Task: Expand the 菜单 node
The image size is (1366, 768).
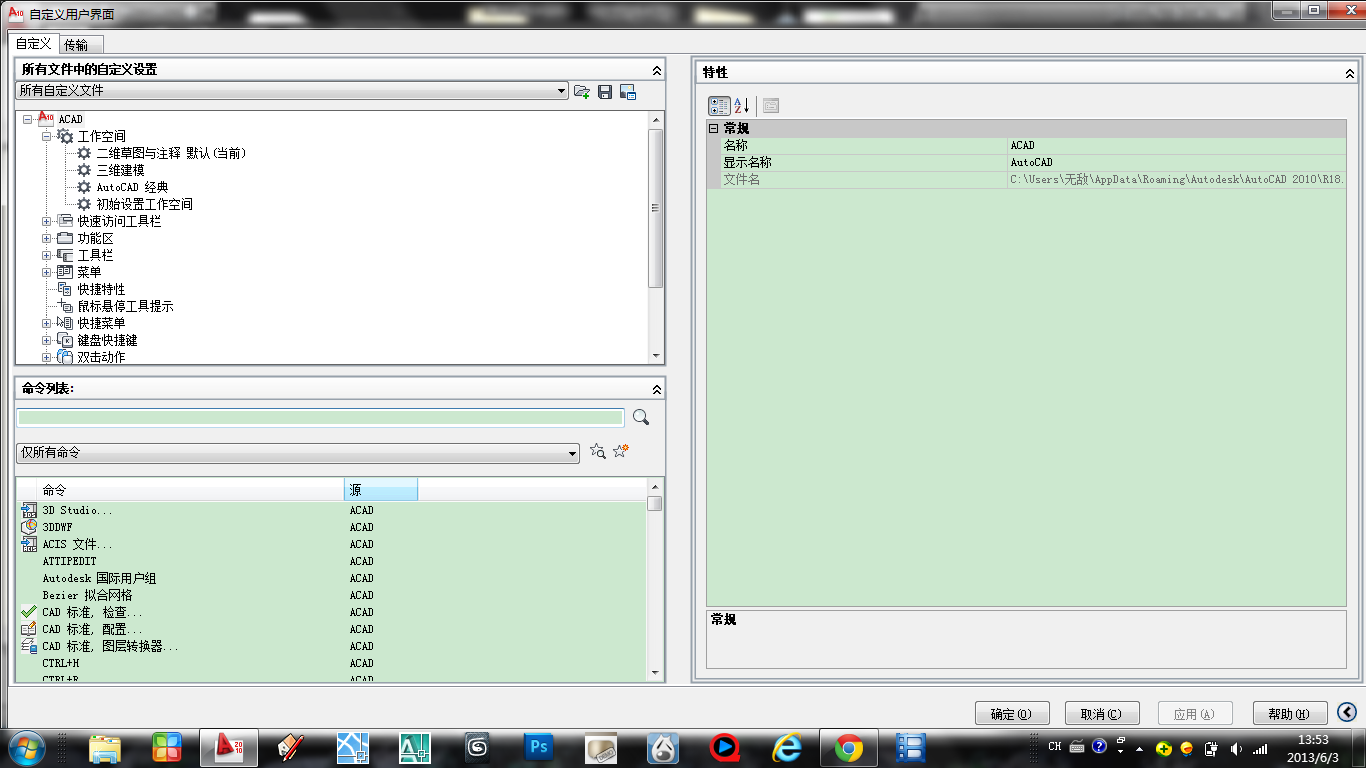Action: click(x=46, y=272)
